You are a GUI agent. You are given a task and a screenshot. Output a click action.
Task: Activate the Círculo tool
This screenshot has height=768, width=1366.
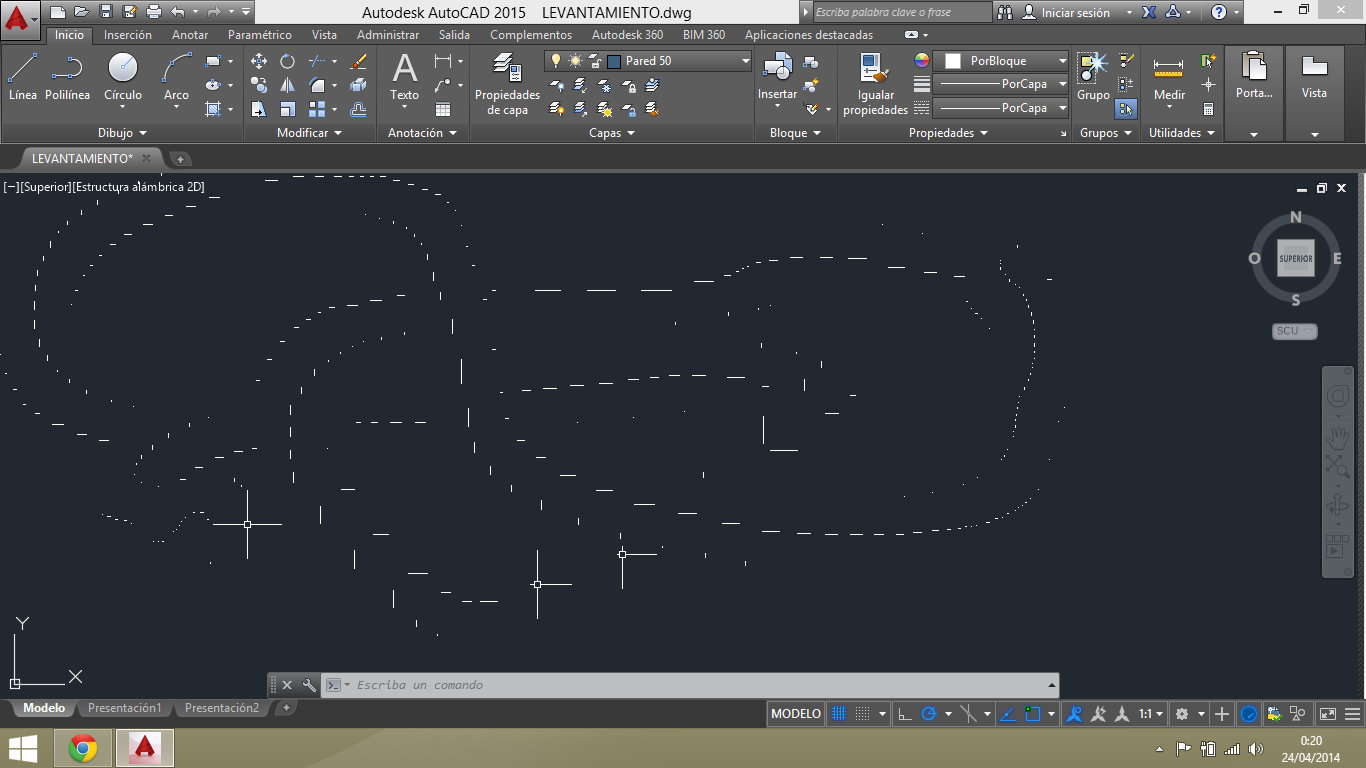[x=123, y=77]
